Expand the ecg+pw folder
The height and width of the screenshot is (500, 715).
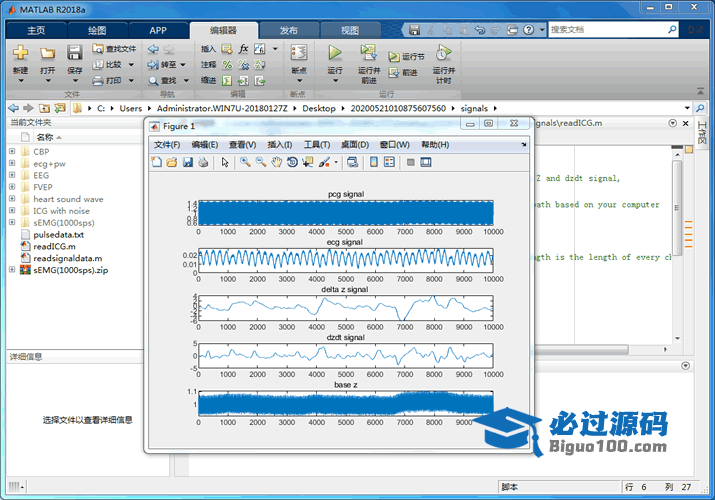(12, 163)
